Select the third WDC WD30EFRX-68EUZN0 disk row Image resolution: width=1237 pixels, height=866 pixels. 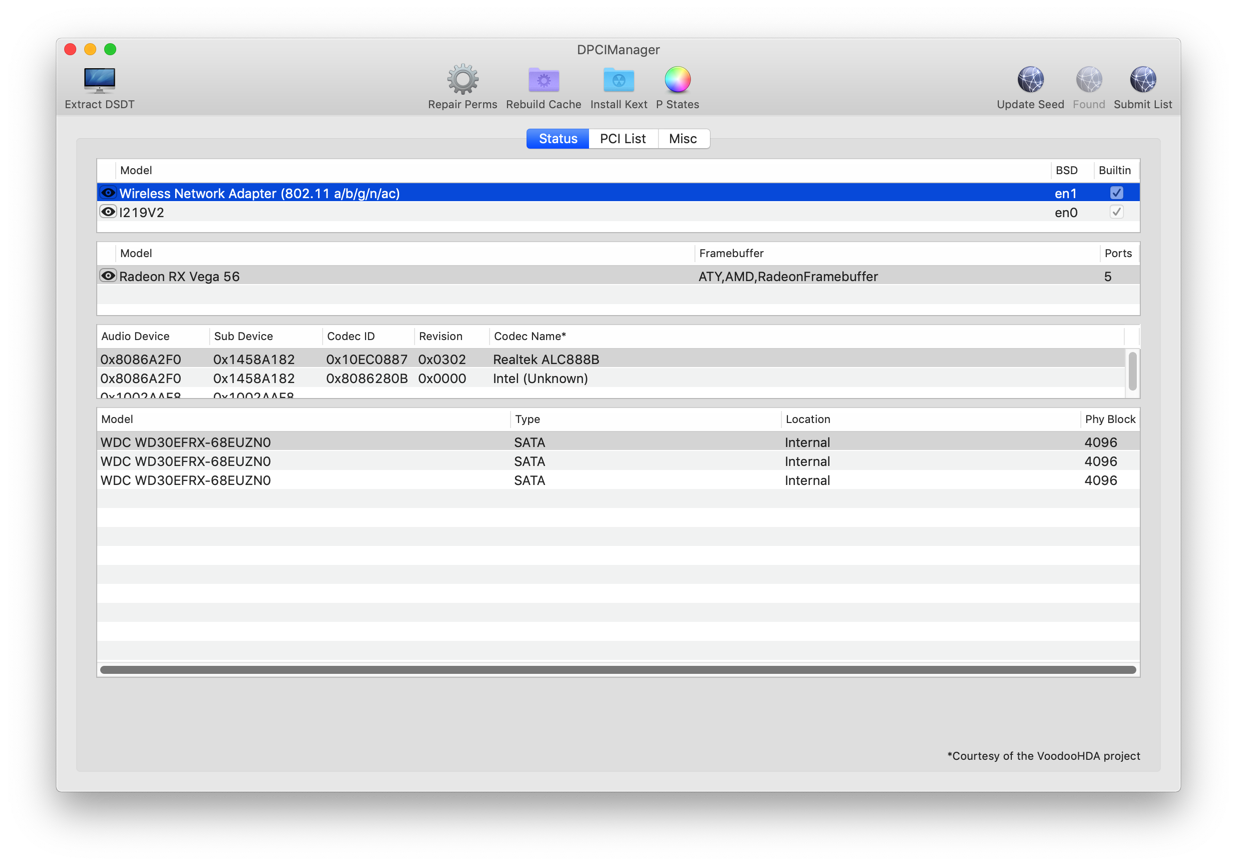(x=618, y=480)
